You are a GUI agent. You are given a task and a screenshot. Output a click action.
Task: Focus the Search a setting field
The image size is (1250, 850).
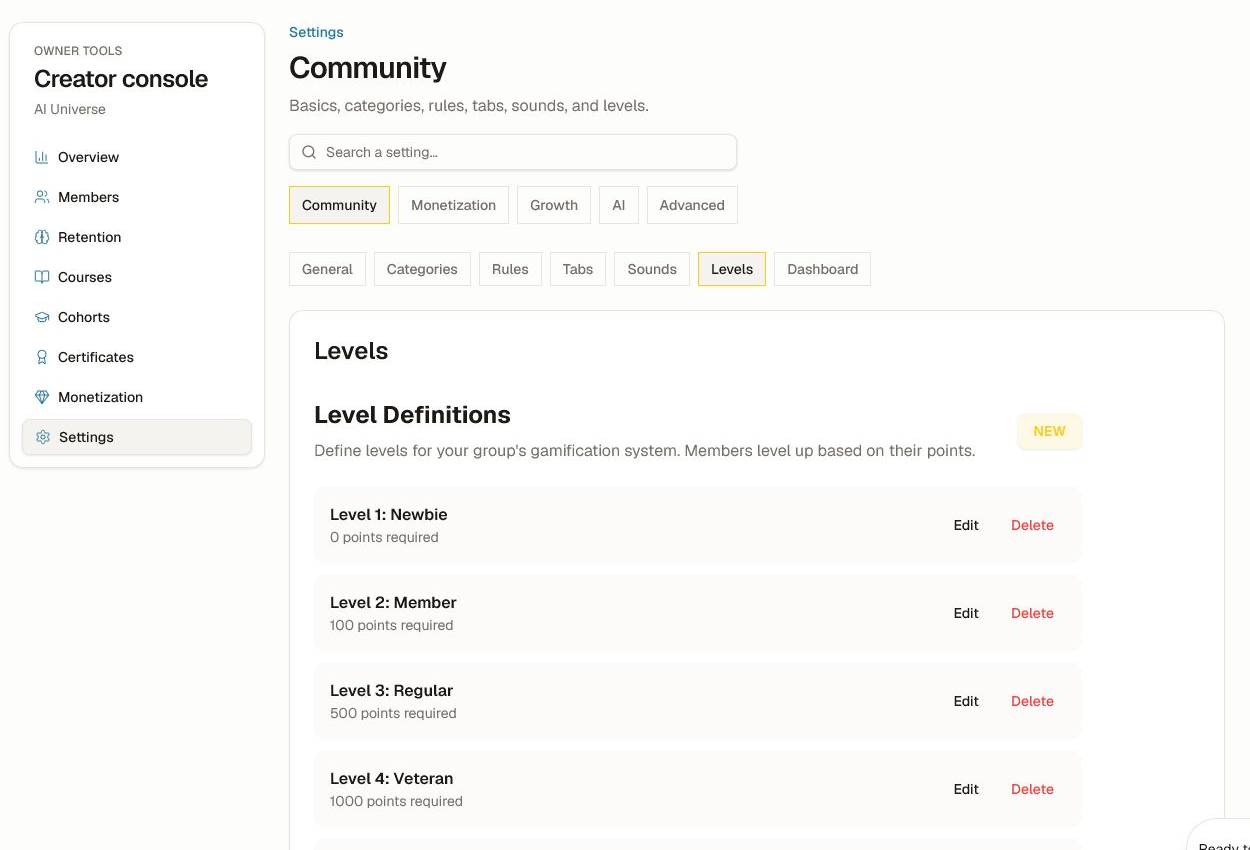513,152
